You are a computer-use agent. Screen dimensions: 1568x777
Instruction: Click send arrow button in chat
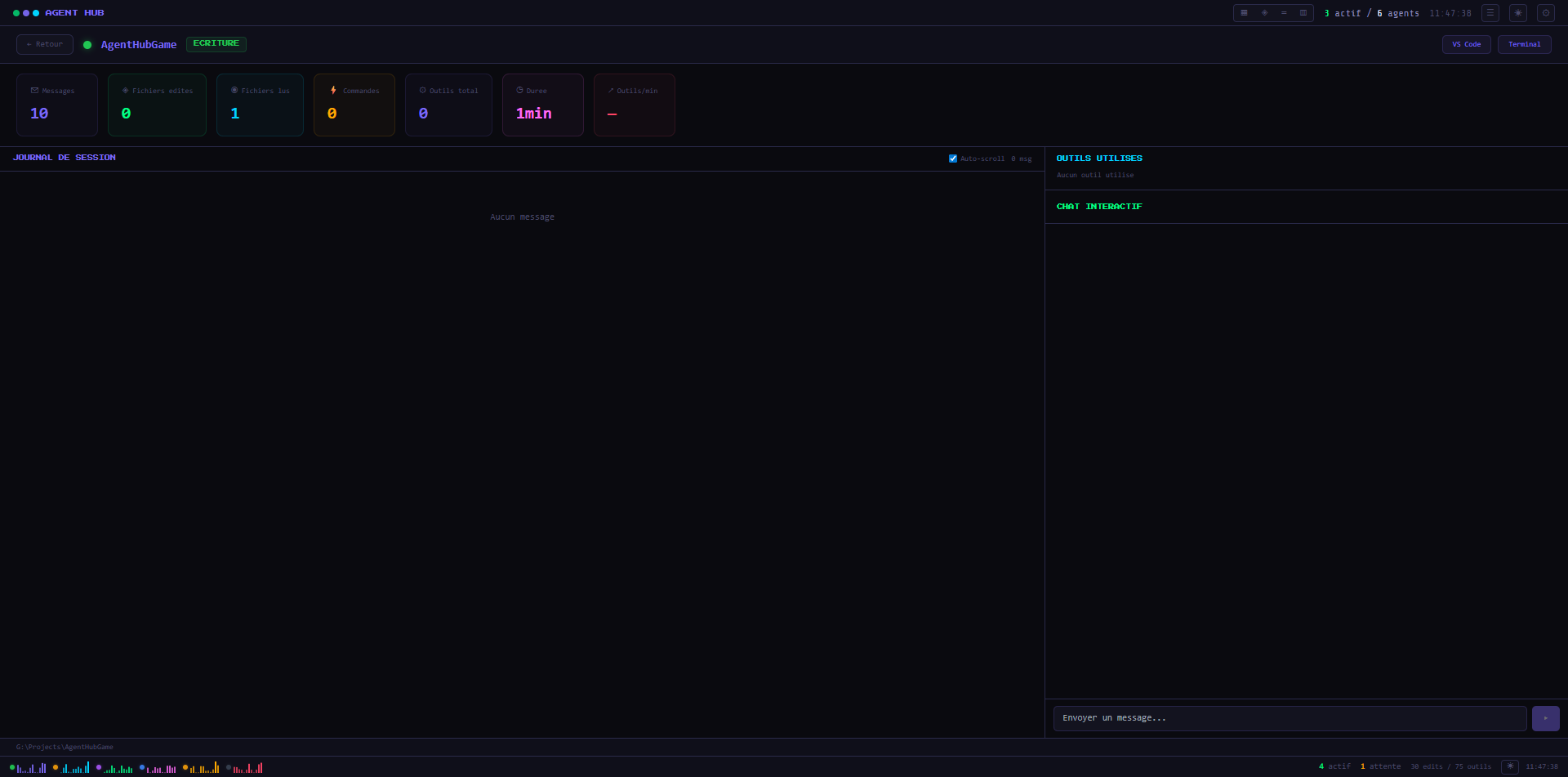(x=1545, y=718)
